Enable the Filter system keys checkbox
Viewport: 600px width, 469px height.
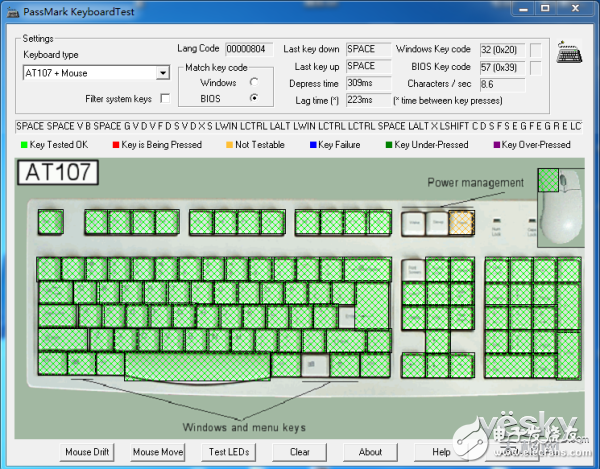165,98
